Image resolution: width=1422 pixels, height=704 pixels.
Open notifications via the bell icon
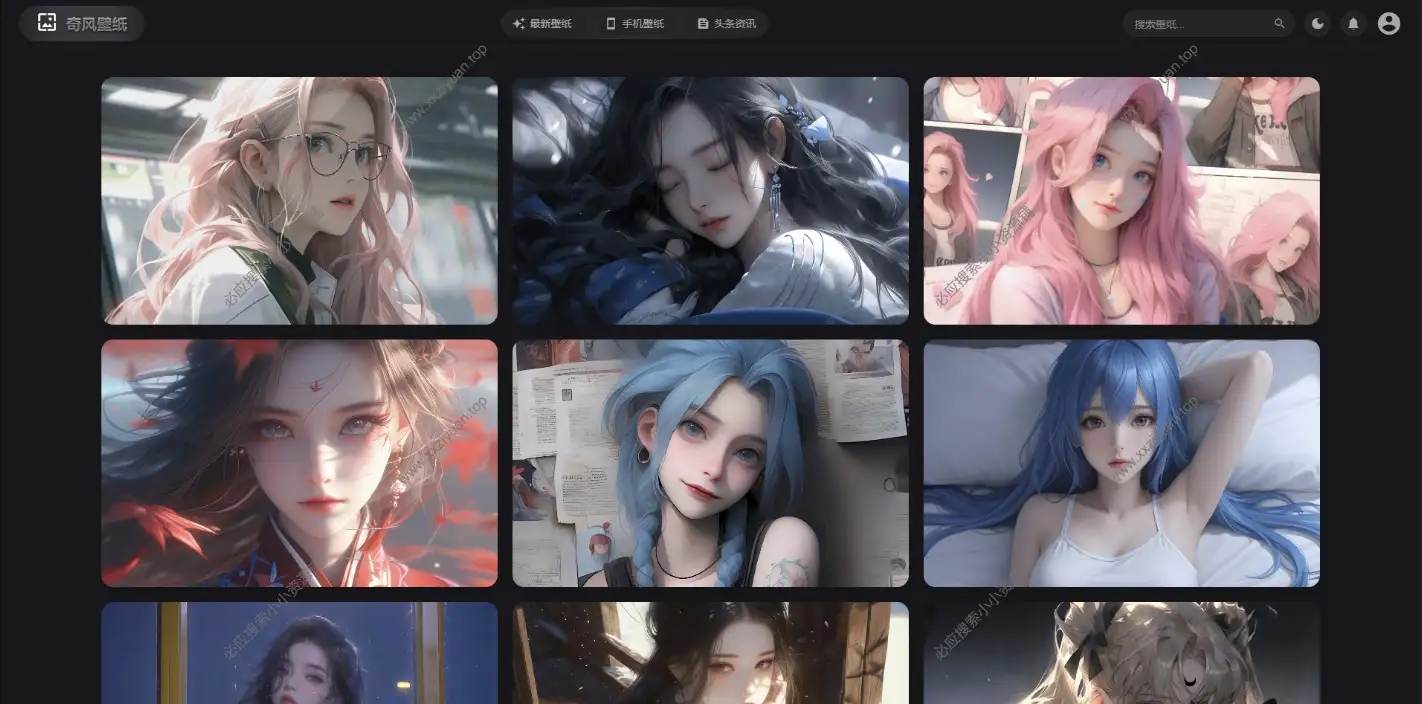(x=1353, y=23)
